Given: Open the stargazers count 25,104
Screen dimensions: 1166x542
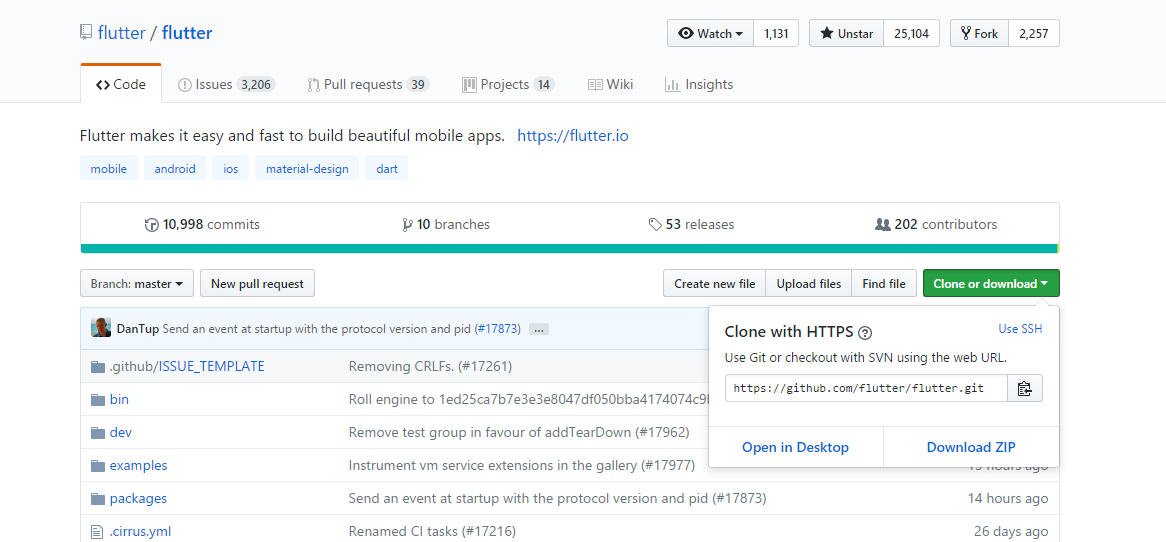Looking at the screenshot, I should [x=912, y=33].
